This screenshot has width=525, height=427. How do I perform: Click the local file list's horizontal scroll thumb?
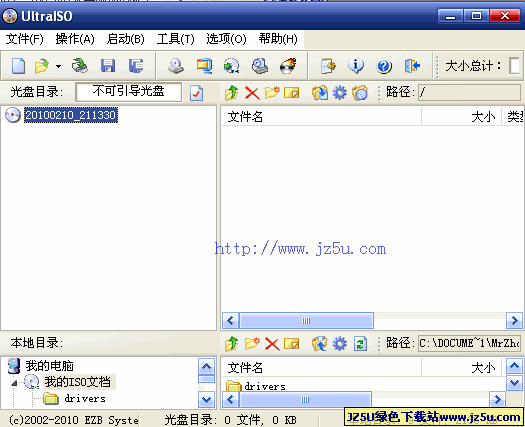(305, 399)
